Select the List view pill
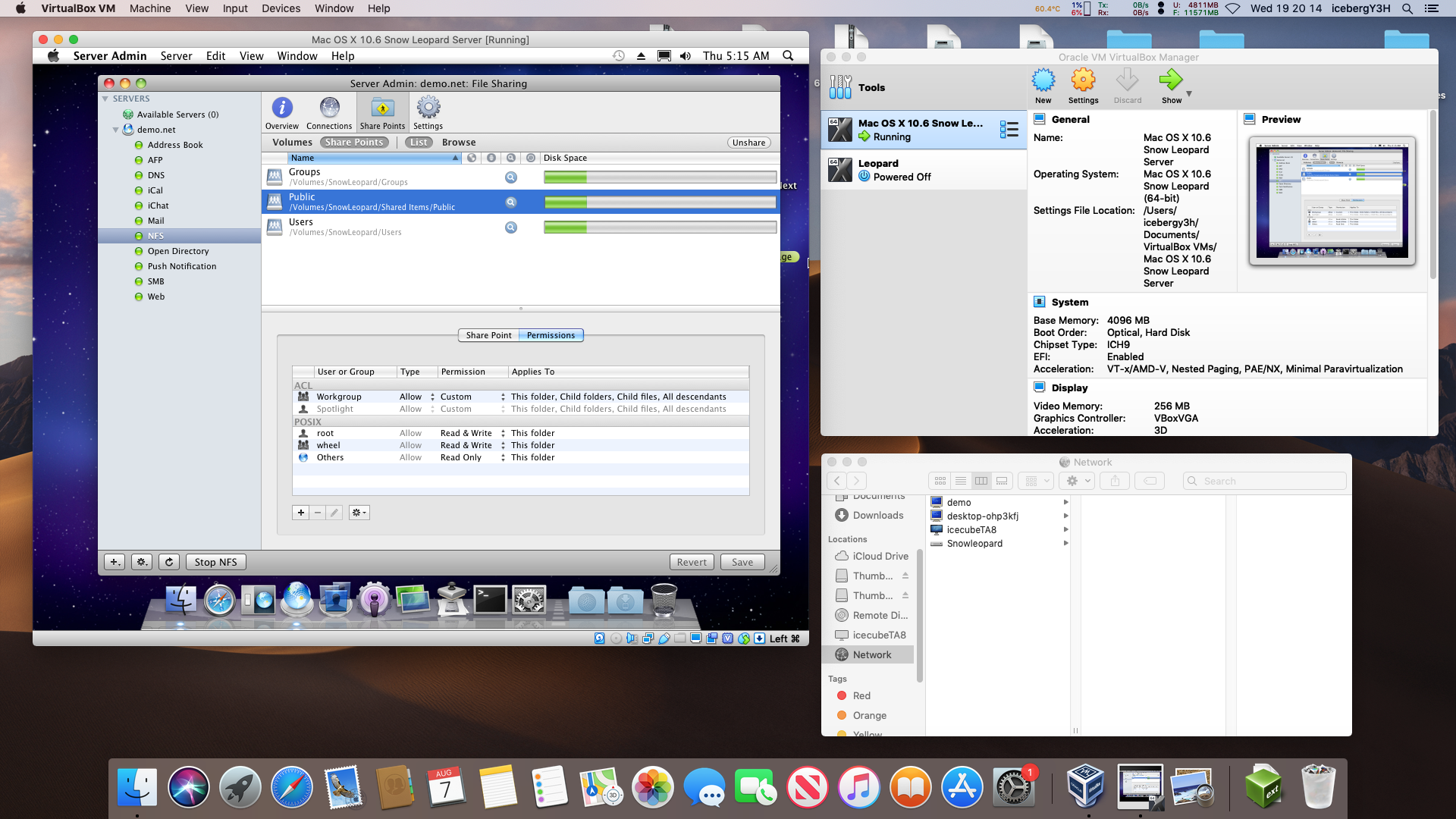Screen dimensions: 1456x819 click(419, 143)
